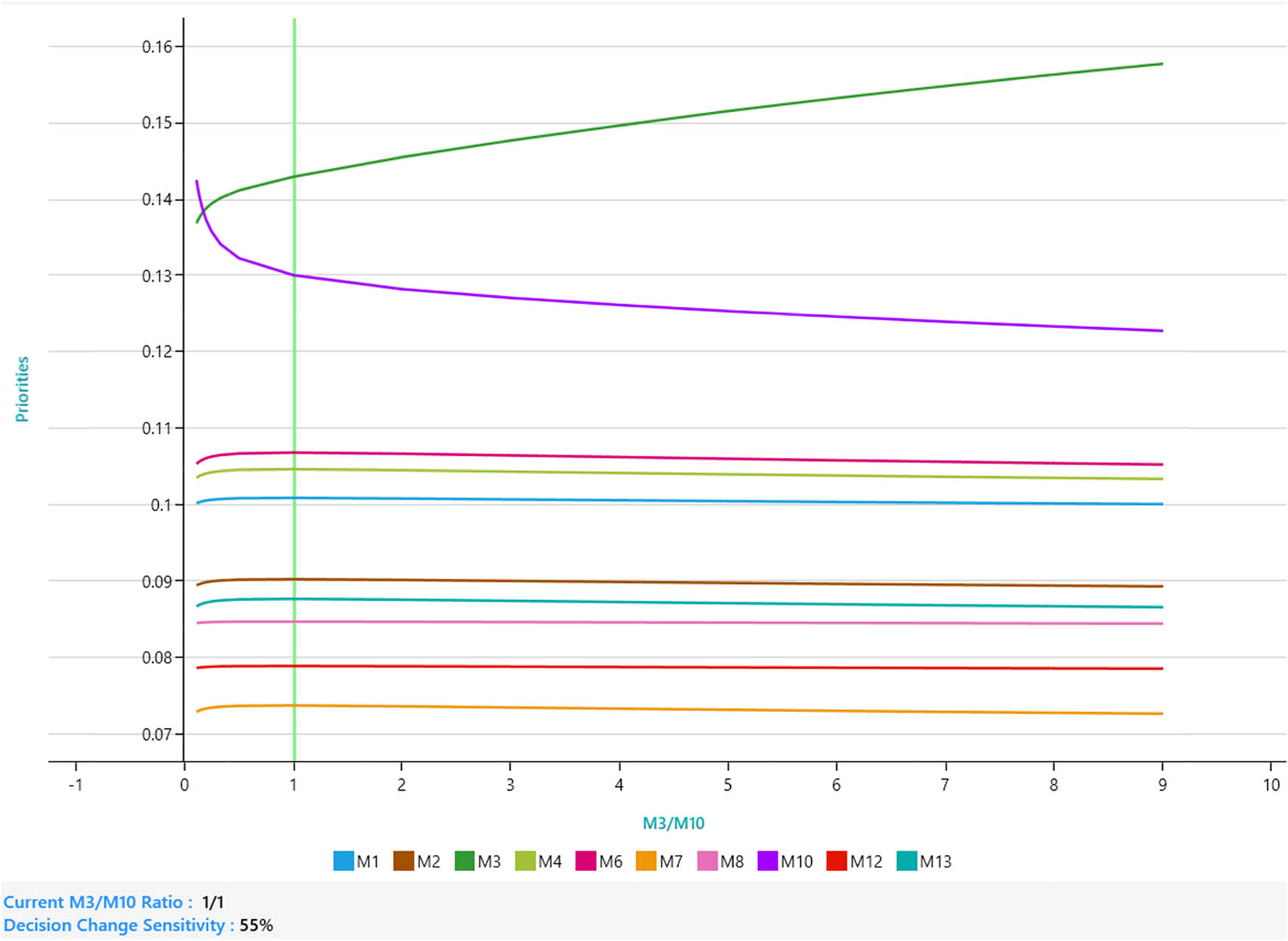The image size is (1288, 941).
Task: Select the dark green M3 legend swatch
Action: [x=464, y=861]
